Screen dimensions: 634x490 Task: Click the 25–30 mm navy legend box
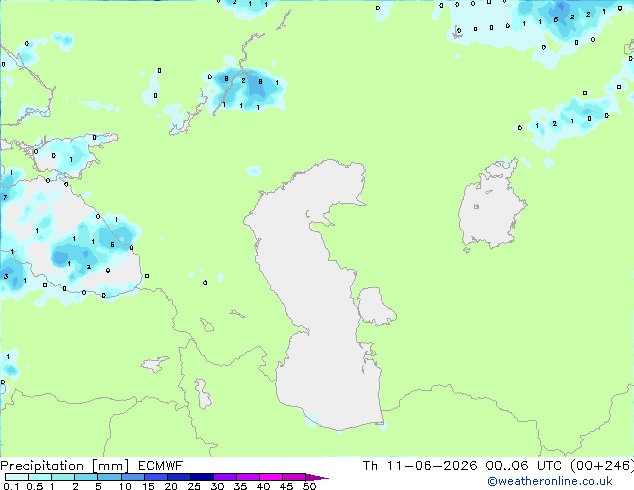click(201, 477)
